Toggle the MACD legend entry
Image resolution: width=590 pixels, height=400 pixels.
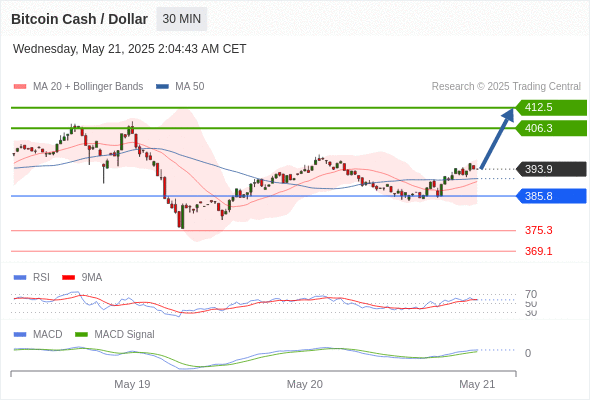(47, 335)
